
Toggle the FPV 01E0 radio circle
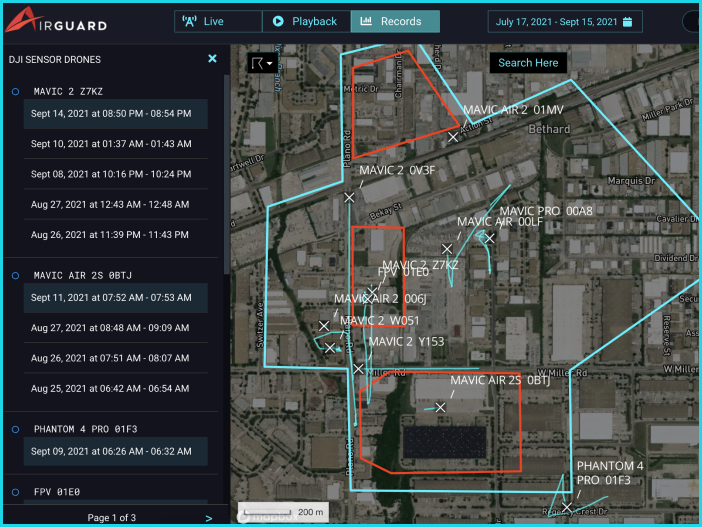pyautogui.click(x=16, y=493)
